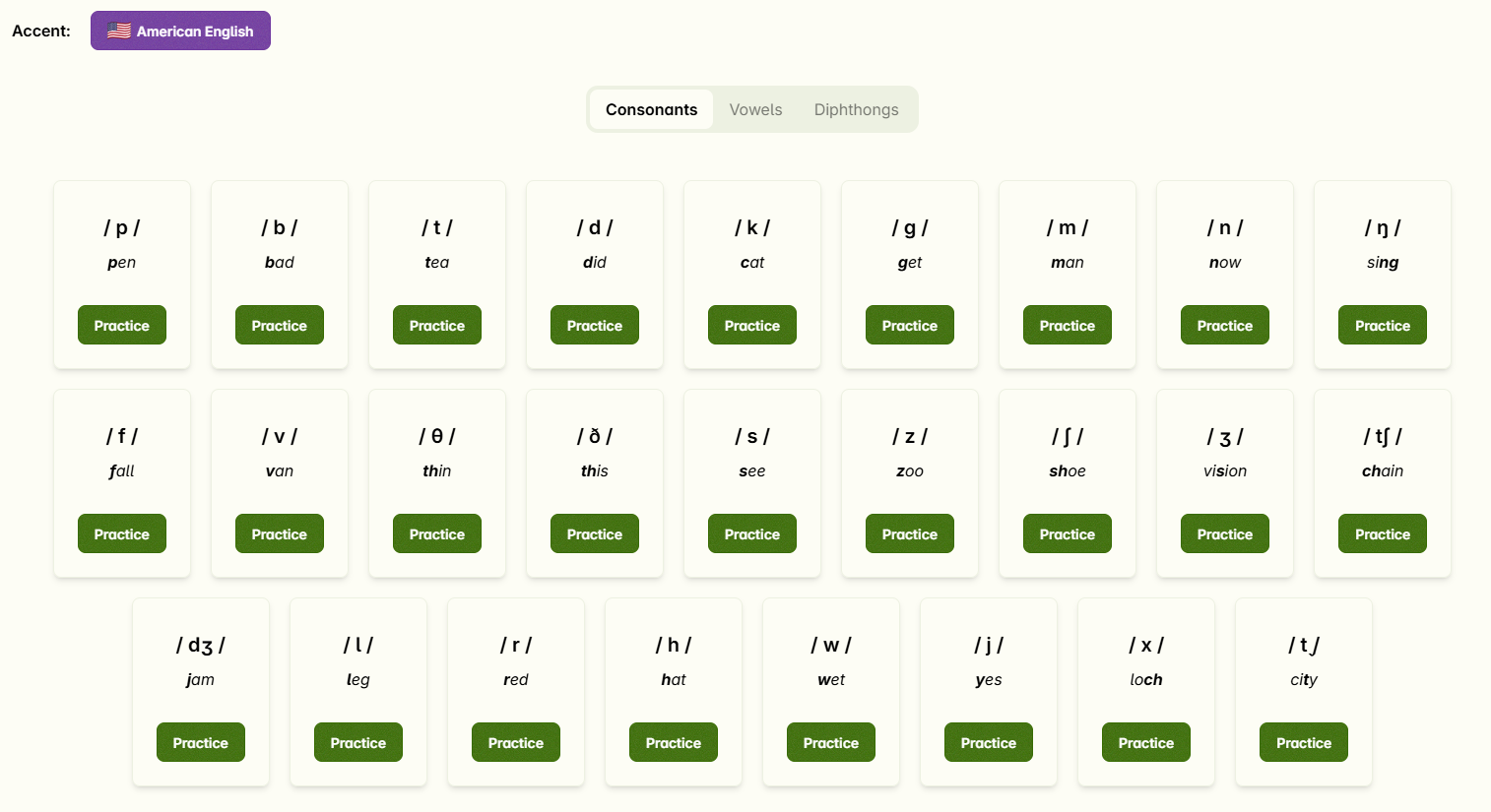Click the /ŋ/ phoneme symbol

click(x=1383, y=227)
